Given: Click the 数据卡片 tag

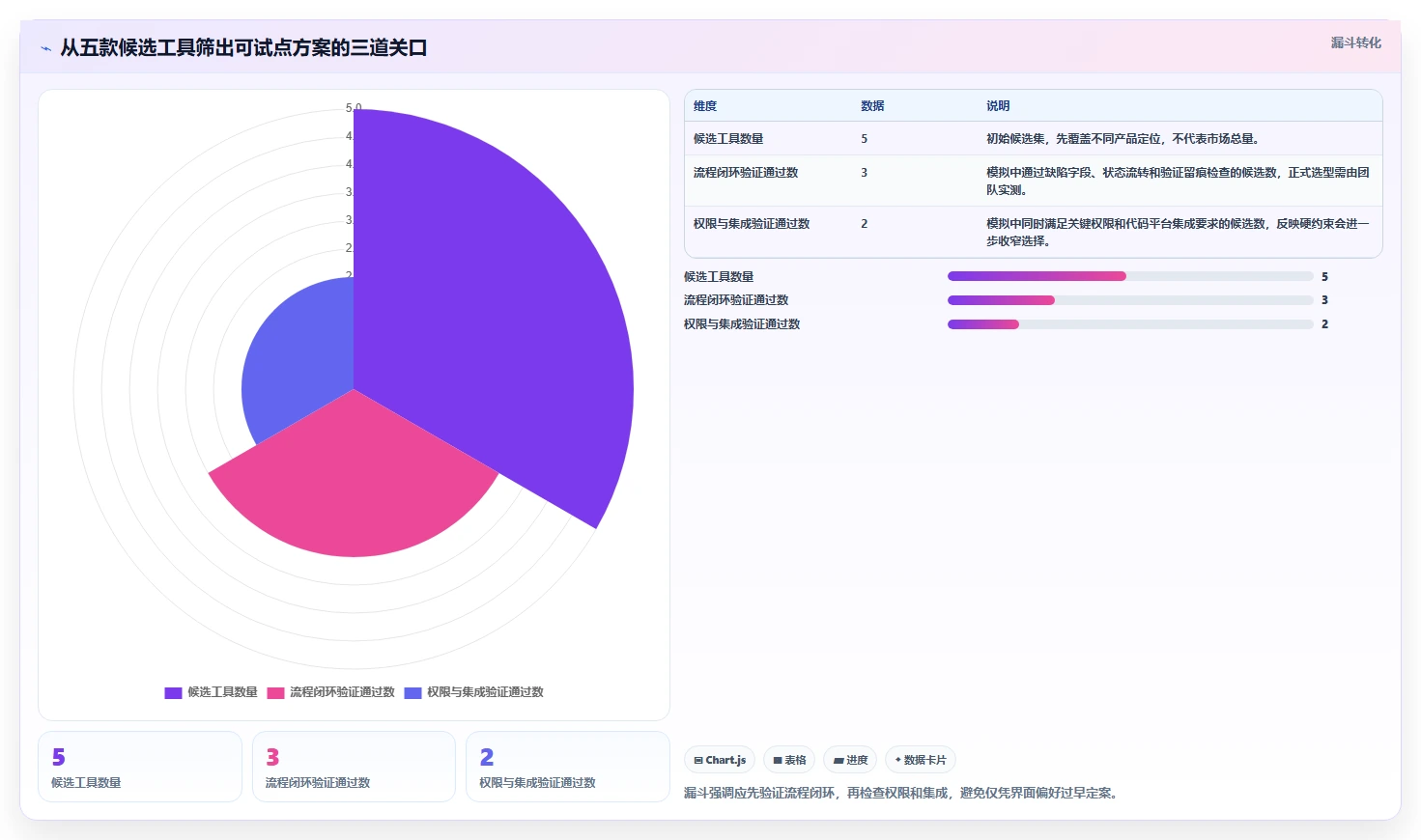Looking at the screenshot, I should tap(921, 760).
